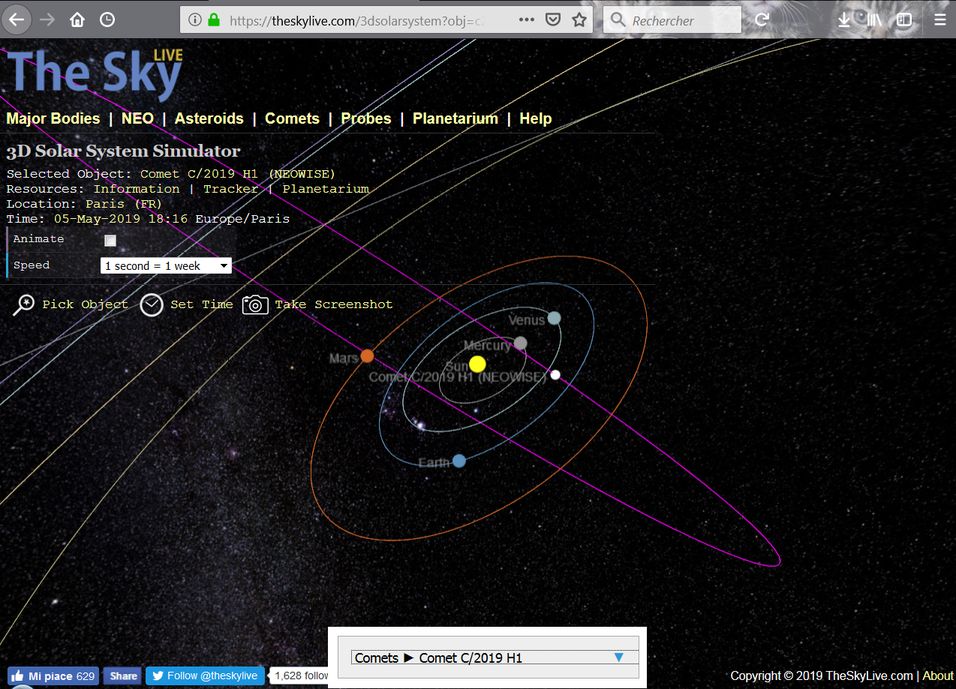Open the downloads arrow icon

845,20
